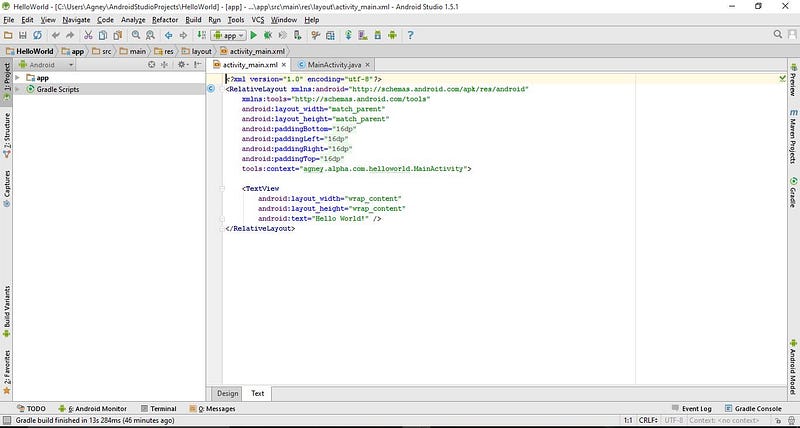Click the Undo arrow icon

(55, 35)
